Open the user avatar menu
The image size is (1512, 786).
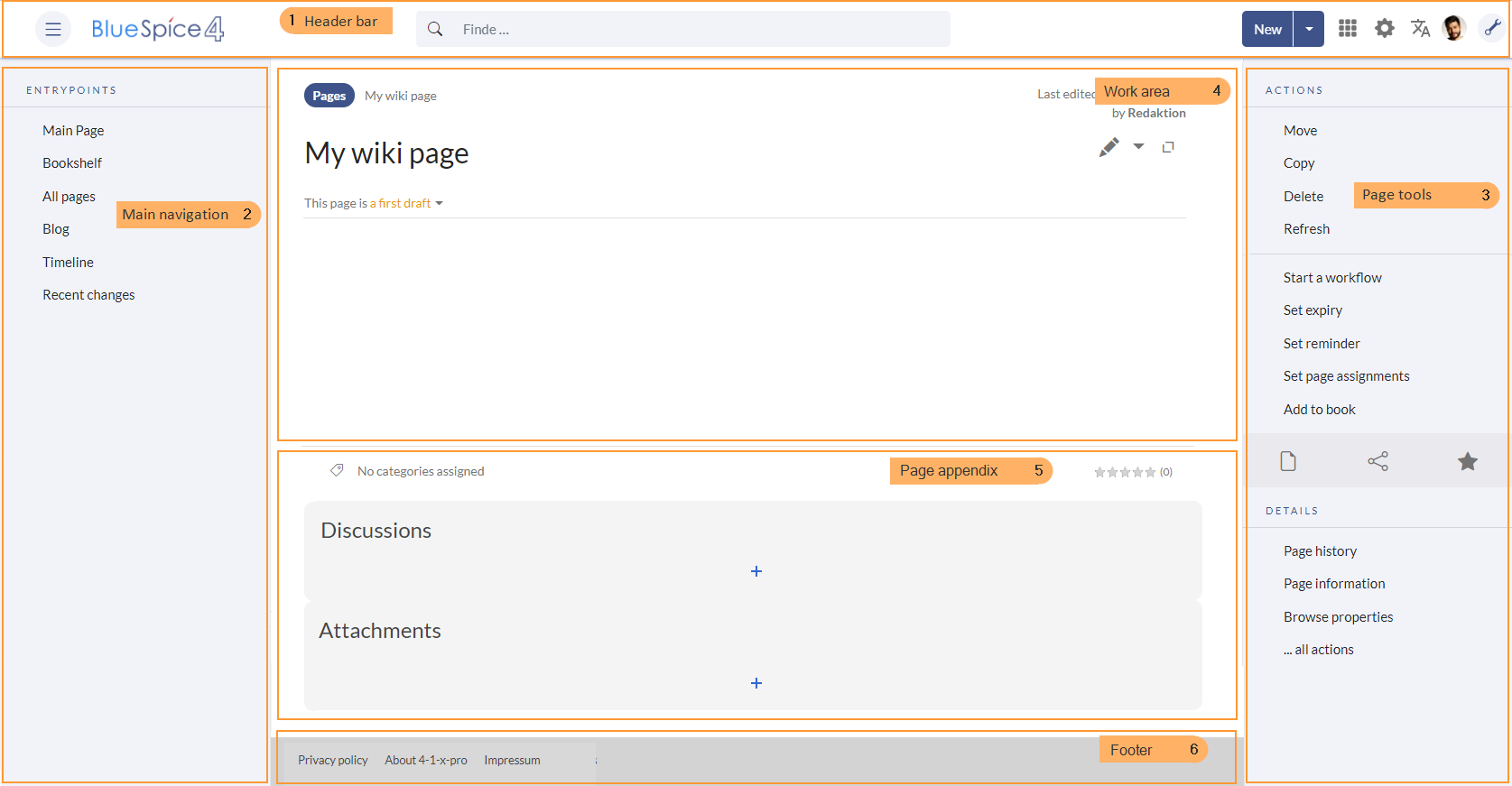click(1453, 29)
